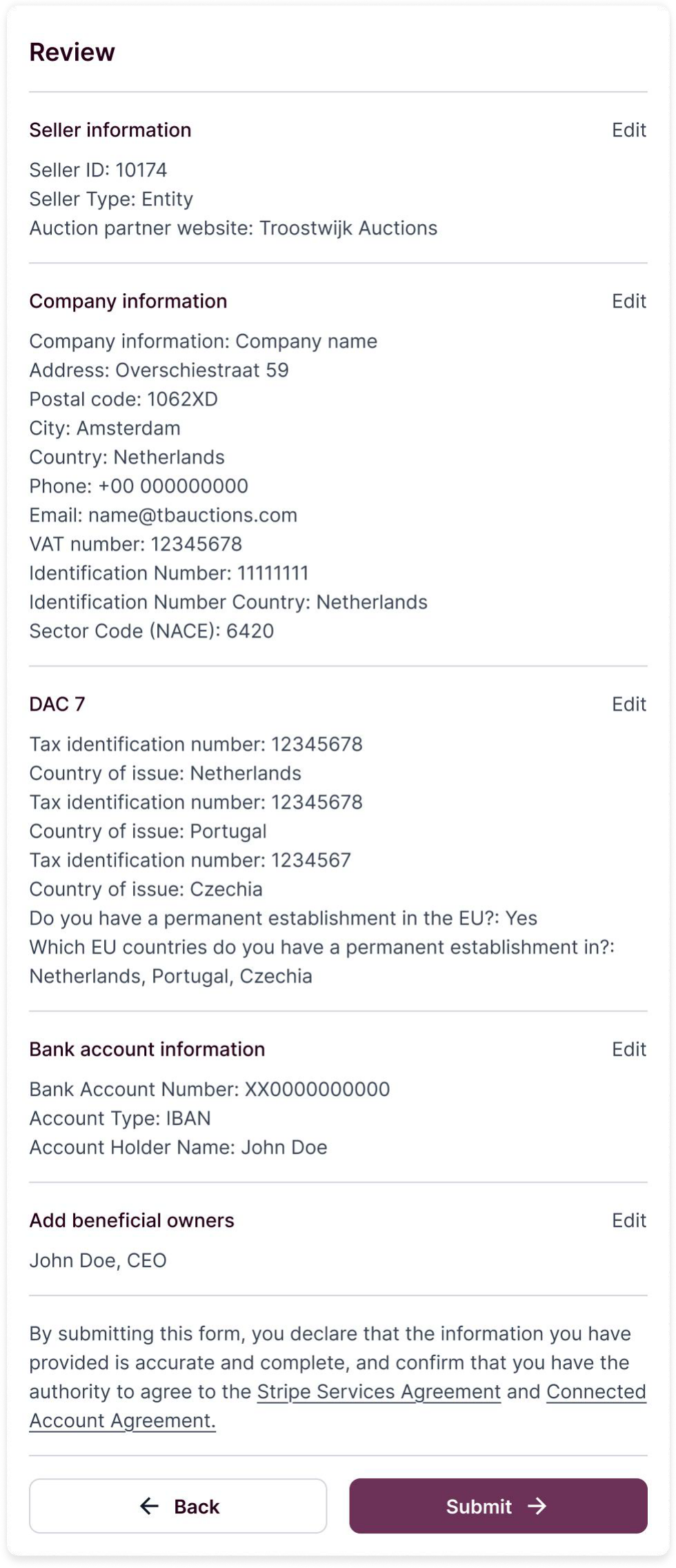Click the left arrow icon on Back
The height and width of the screenshot is (1568, 676).
[x=149, y=1506]
